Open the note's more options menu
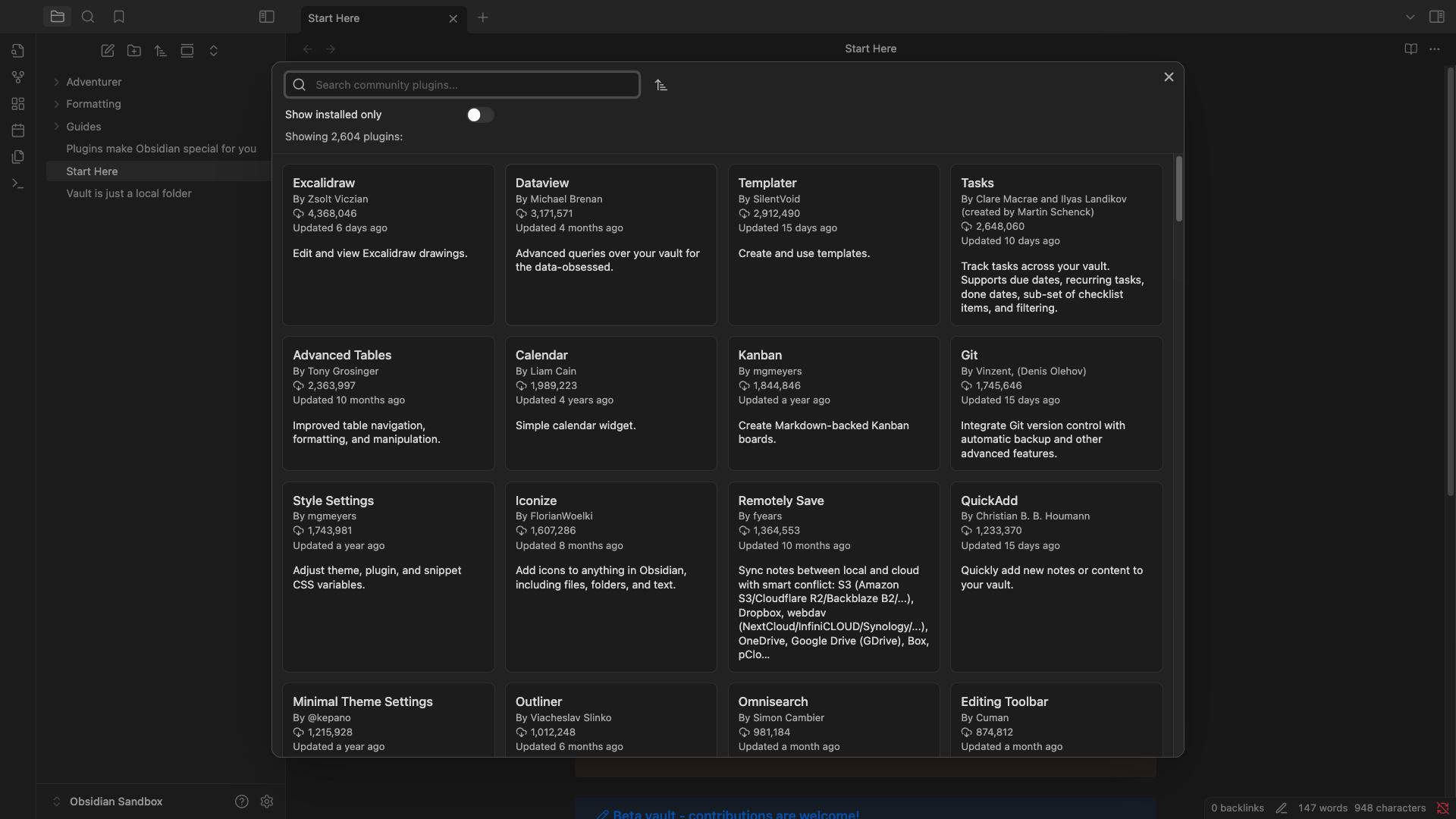The image size is (1456, 819). coord(1435,49)
